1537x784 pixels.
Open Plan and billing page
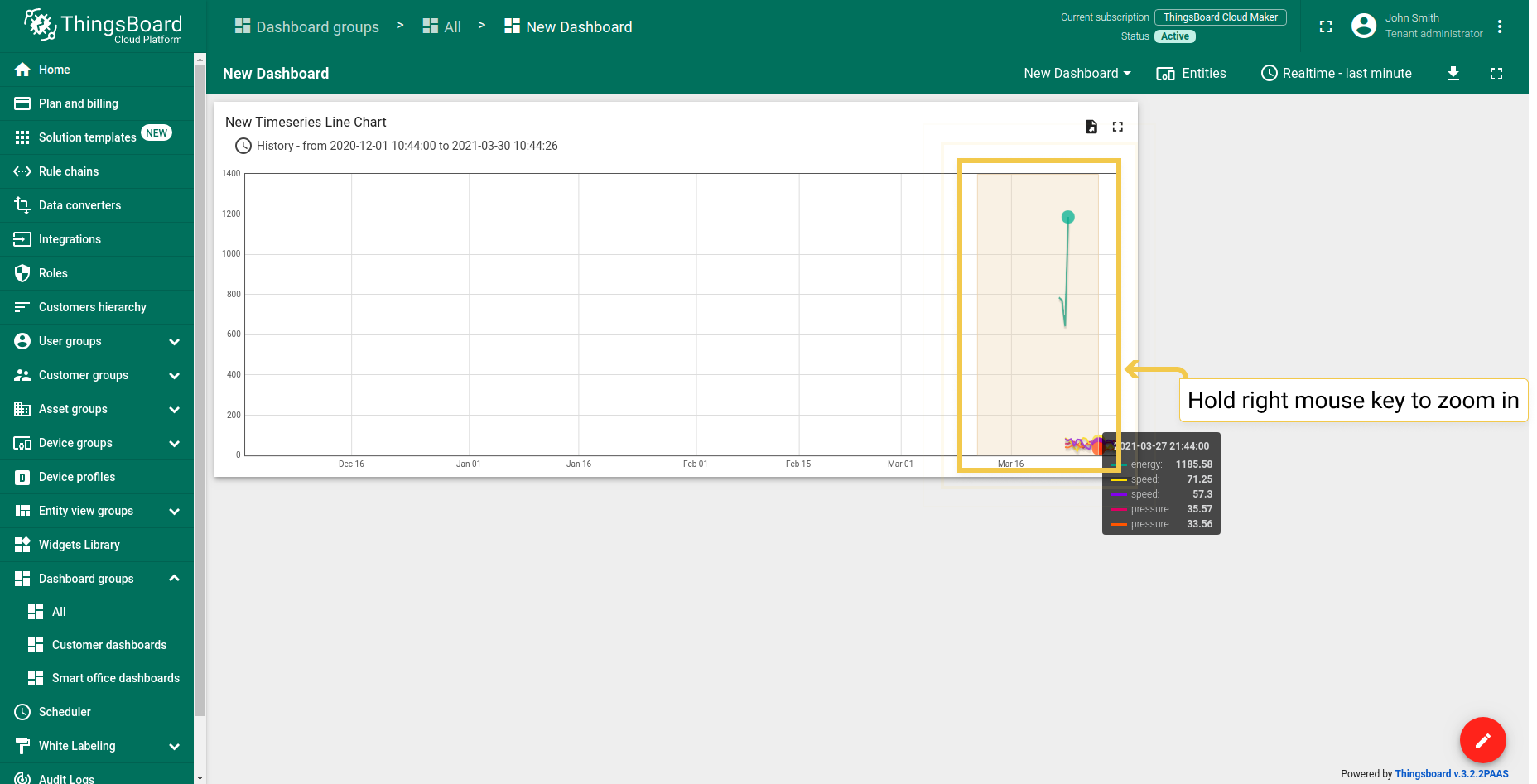[97, 103]
